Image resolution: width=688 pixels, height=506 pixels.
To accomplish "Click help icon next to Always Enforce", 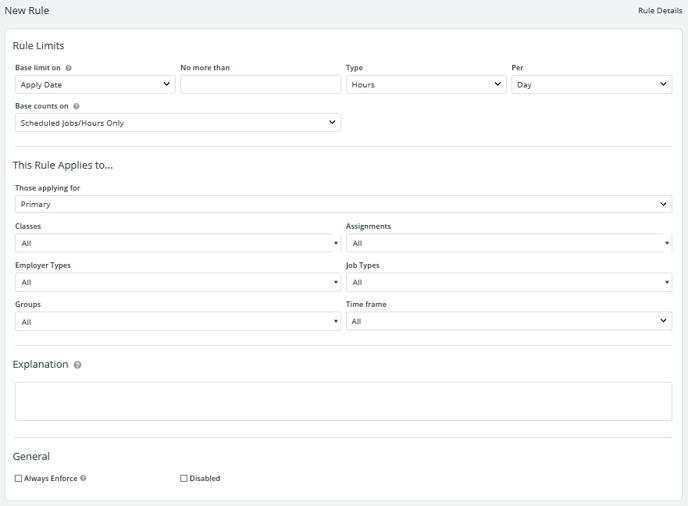I will tap(83, 478).
